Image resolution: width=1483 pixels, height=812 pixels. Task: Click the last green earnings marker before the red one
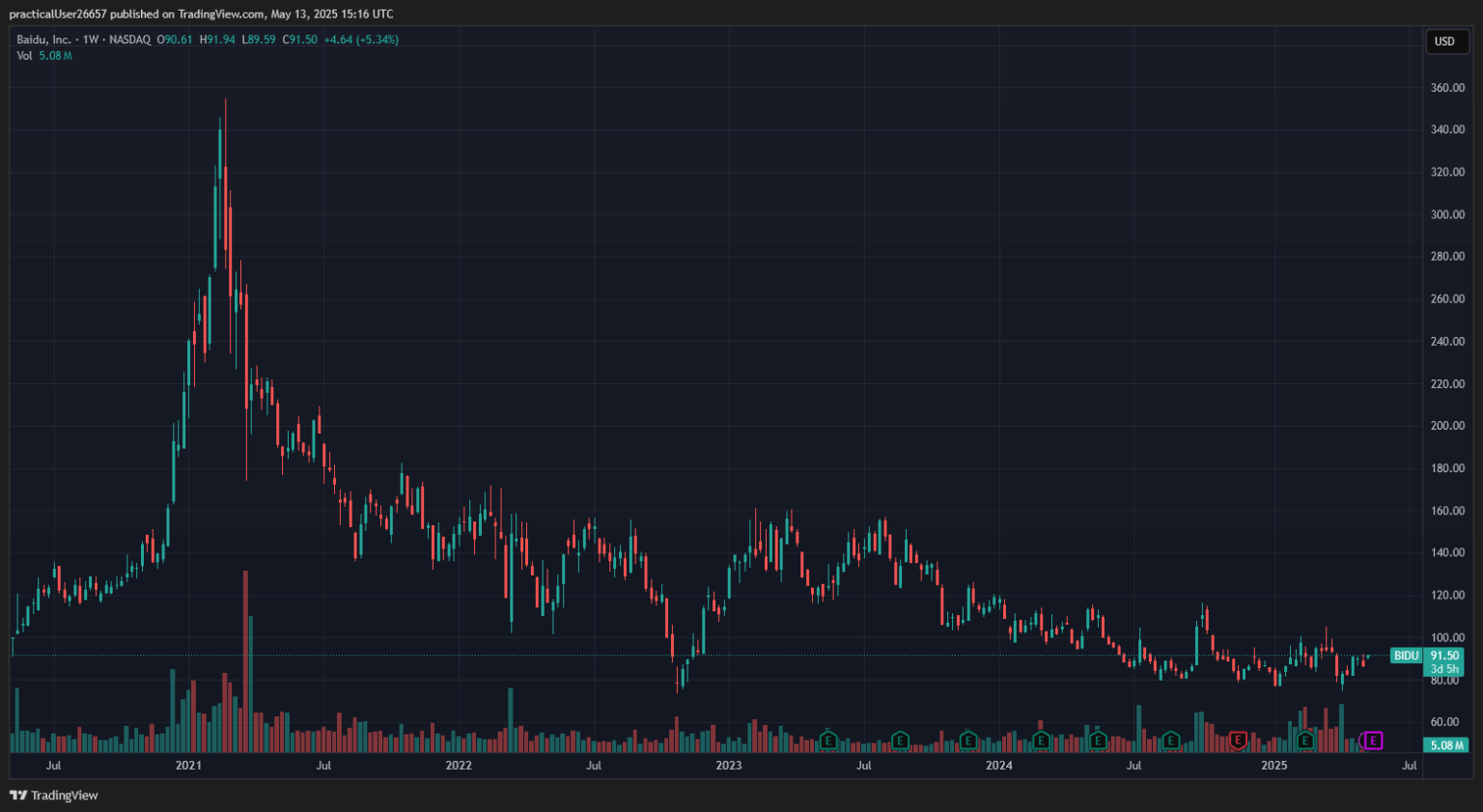point(1170,741)
